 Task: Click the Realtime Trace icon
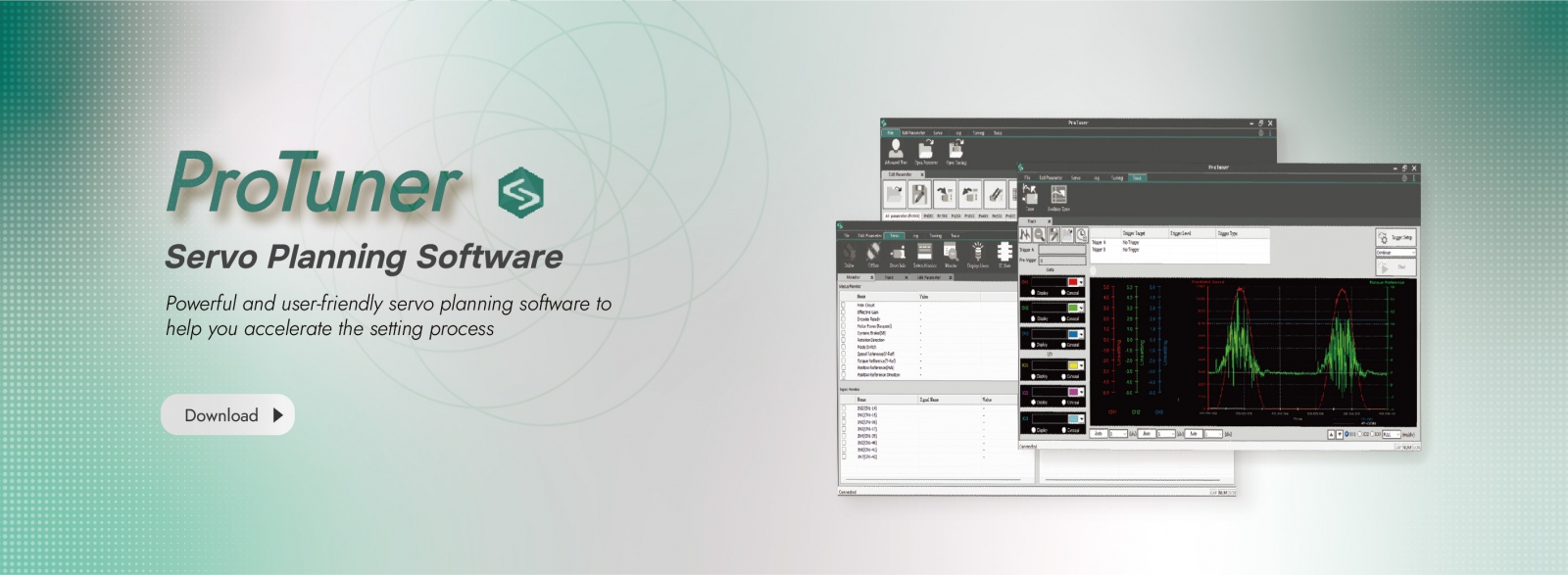[1058, 196]
